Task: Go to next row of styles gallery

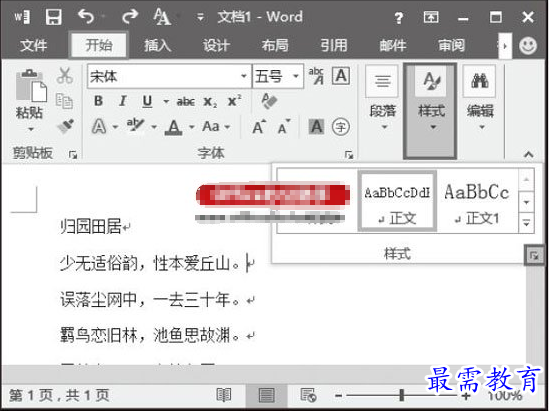Action: tap(526, 202)
